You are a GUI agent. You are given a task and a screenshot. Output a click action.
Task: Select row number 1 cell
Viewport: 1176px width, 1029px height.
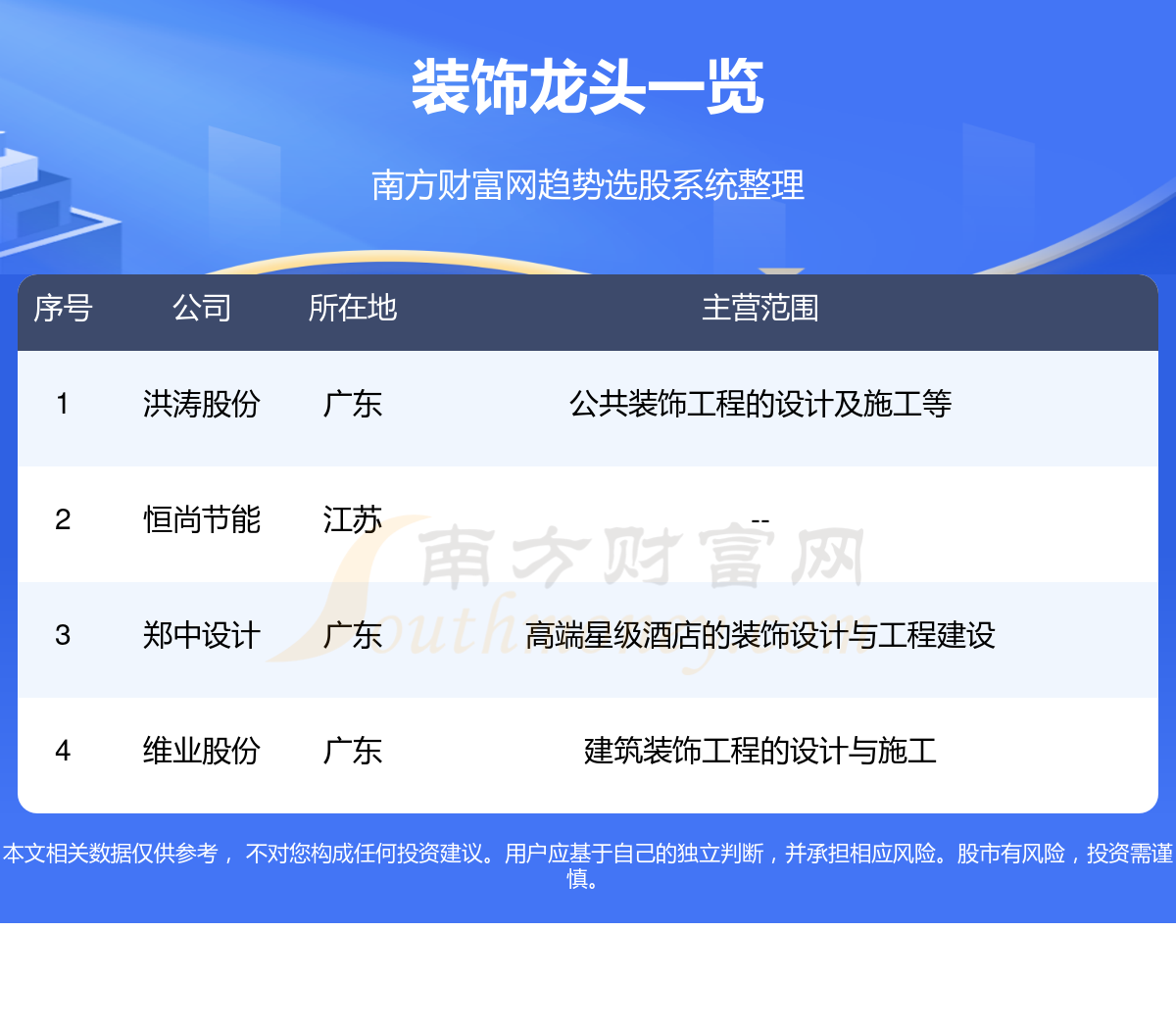[x=63, y=404]
